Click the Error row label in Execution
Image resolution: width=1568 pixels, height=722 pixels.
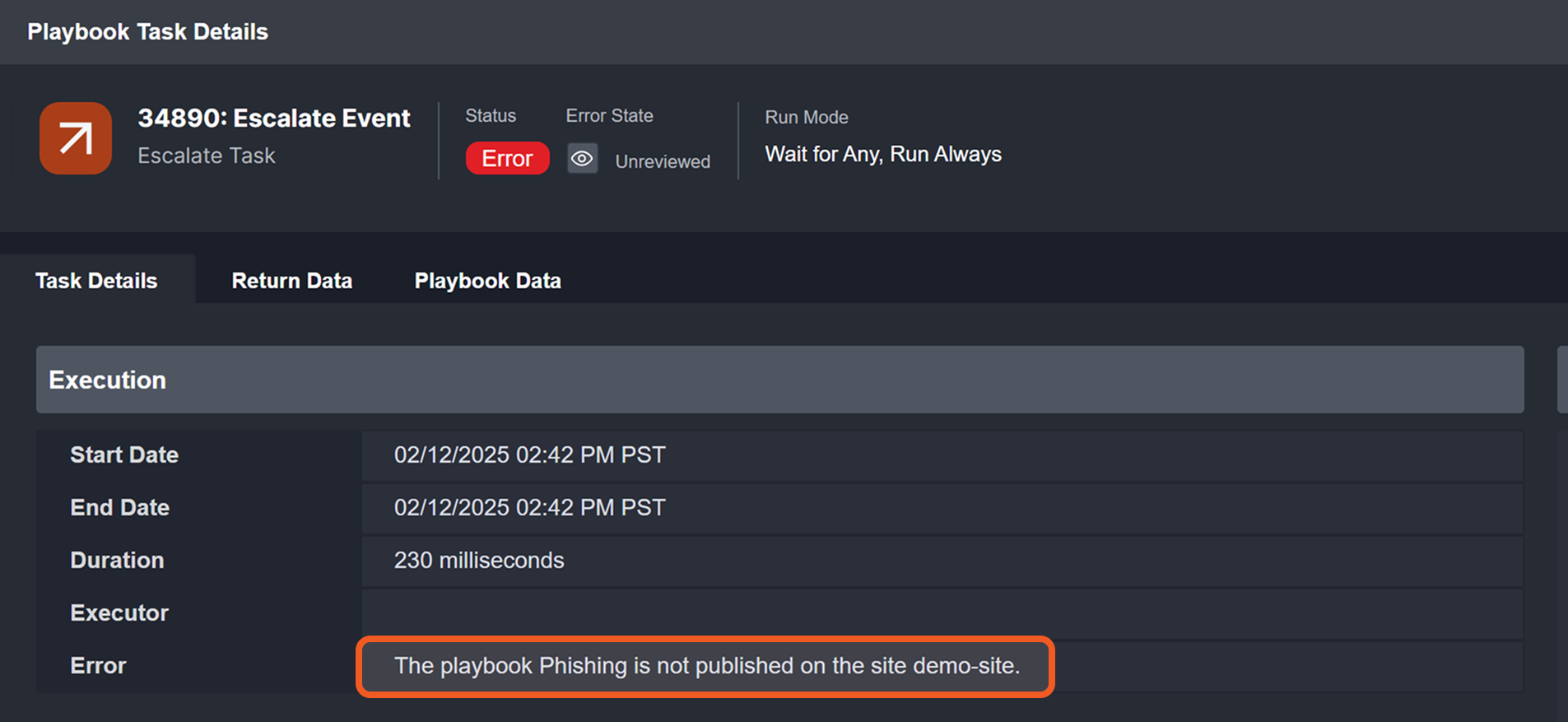tap(98, 666)
